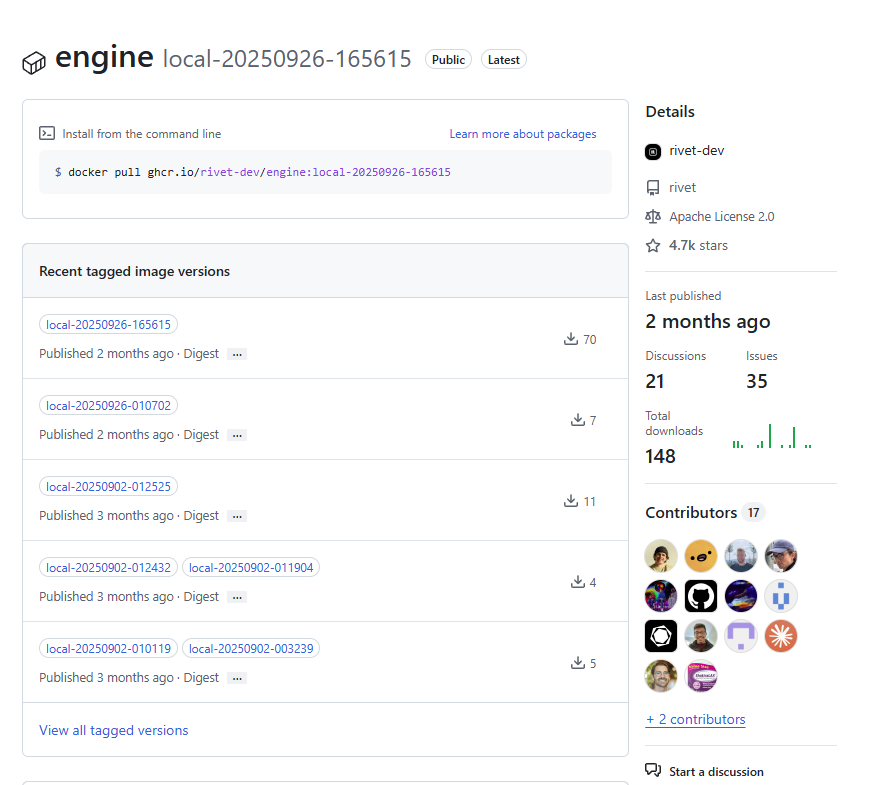Expand digest for local-20250926-010702
This screenshot has height=785, width=882.
click(x=237, y=435)
